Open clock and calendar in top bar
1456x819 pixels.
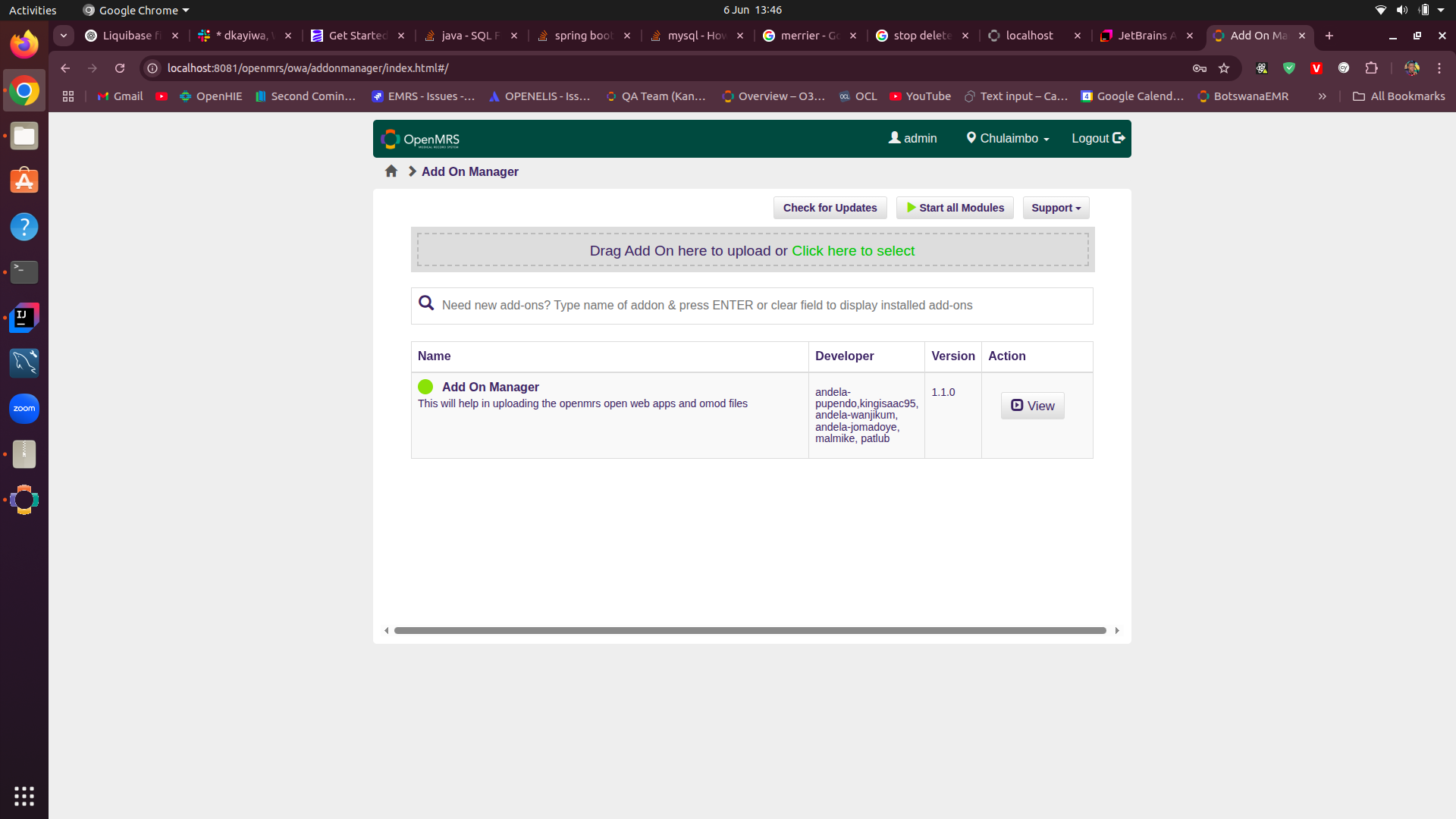pos(752,10)
